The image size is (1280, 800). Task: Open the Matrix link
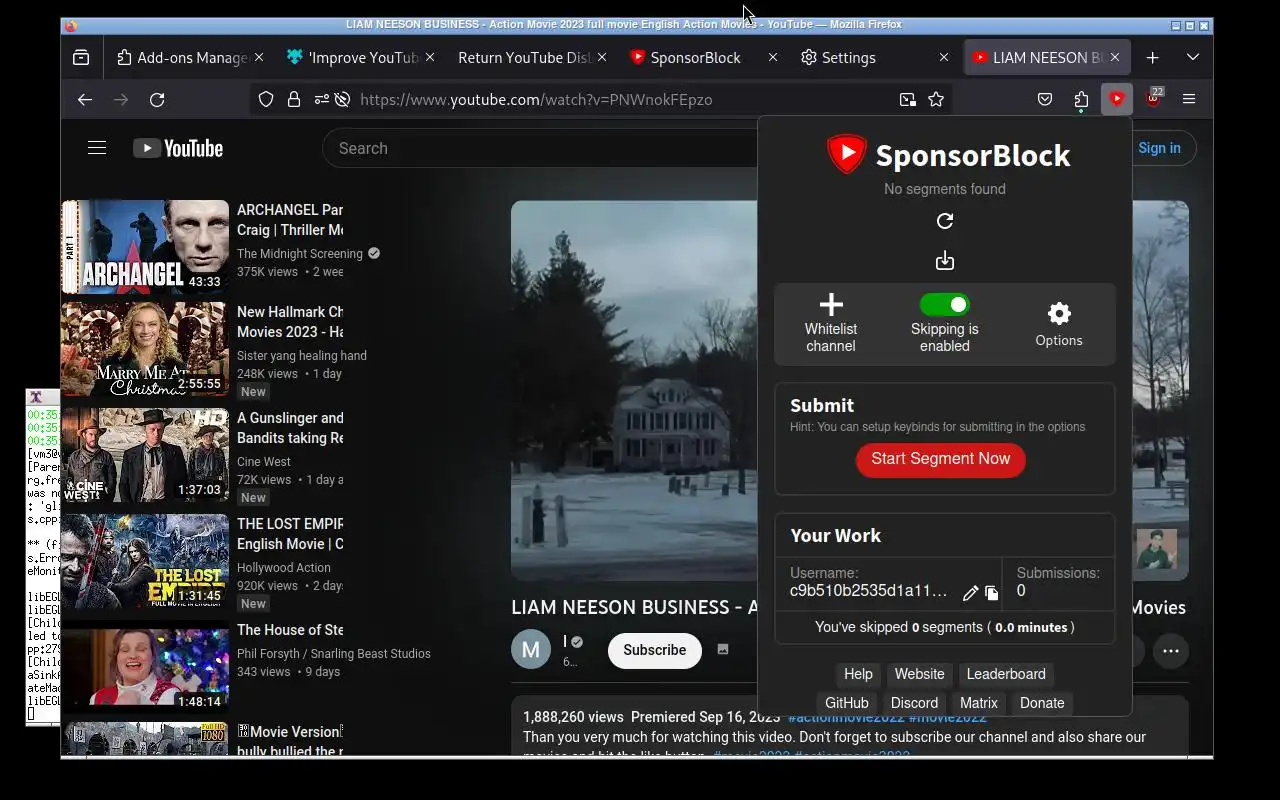pyautogui.click(x=979, y=703)
